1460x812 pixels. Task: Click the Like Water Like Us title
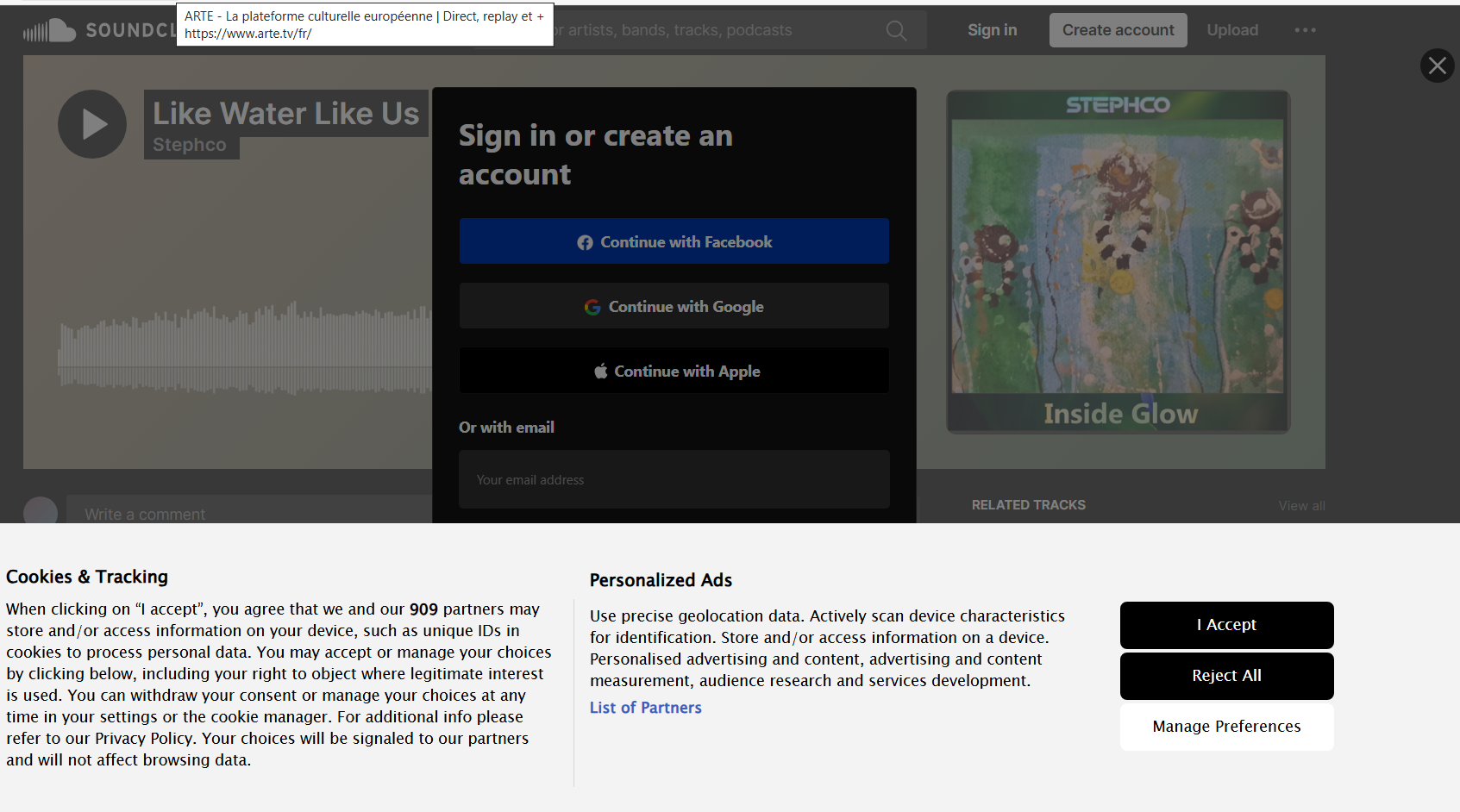[286, 113]
